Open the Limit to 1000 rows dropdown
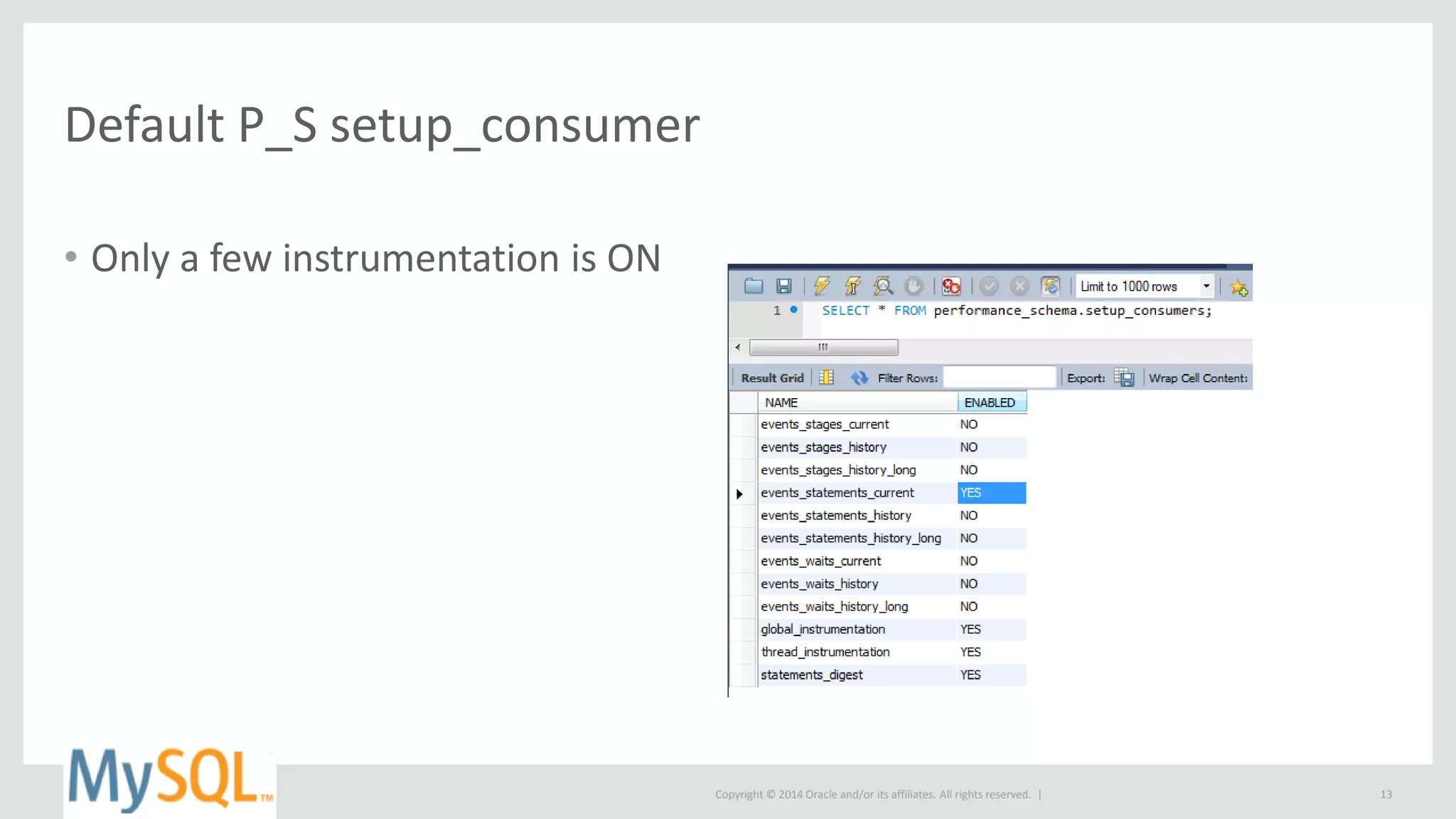The width and height of the screenshot is (1456, 819). 1206,287
